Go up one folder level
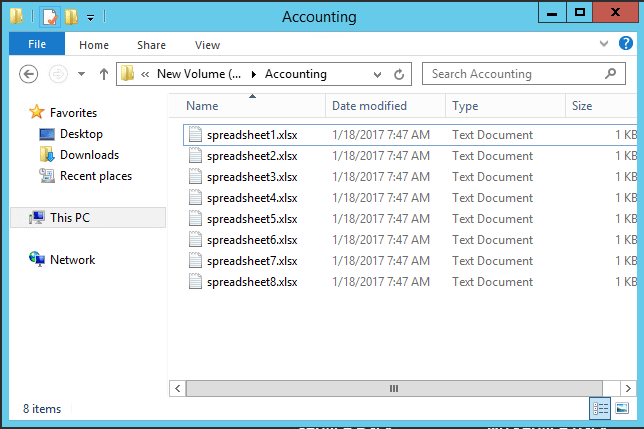The height and width of the screenshot is (429, 644). point(104,74)
